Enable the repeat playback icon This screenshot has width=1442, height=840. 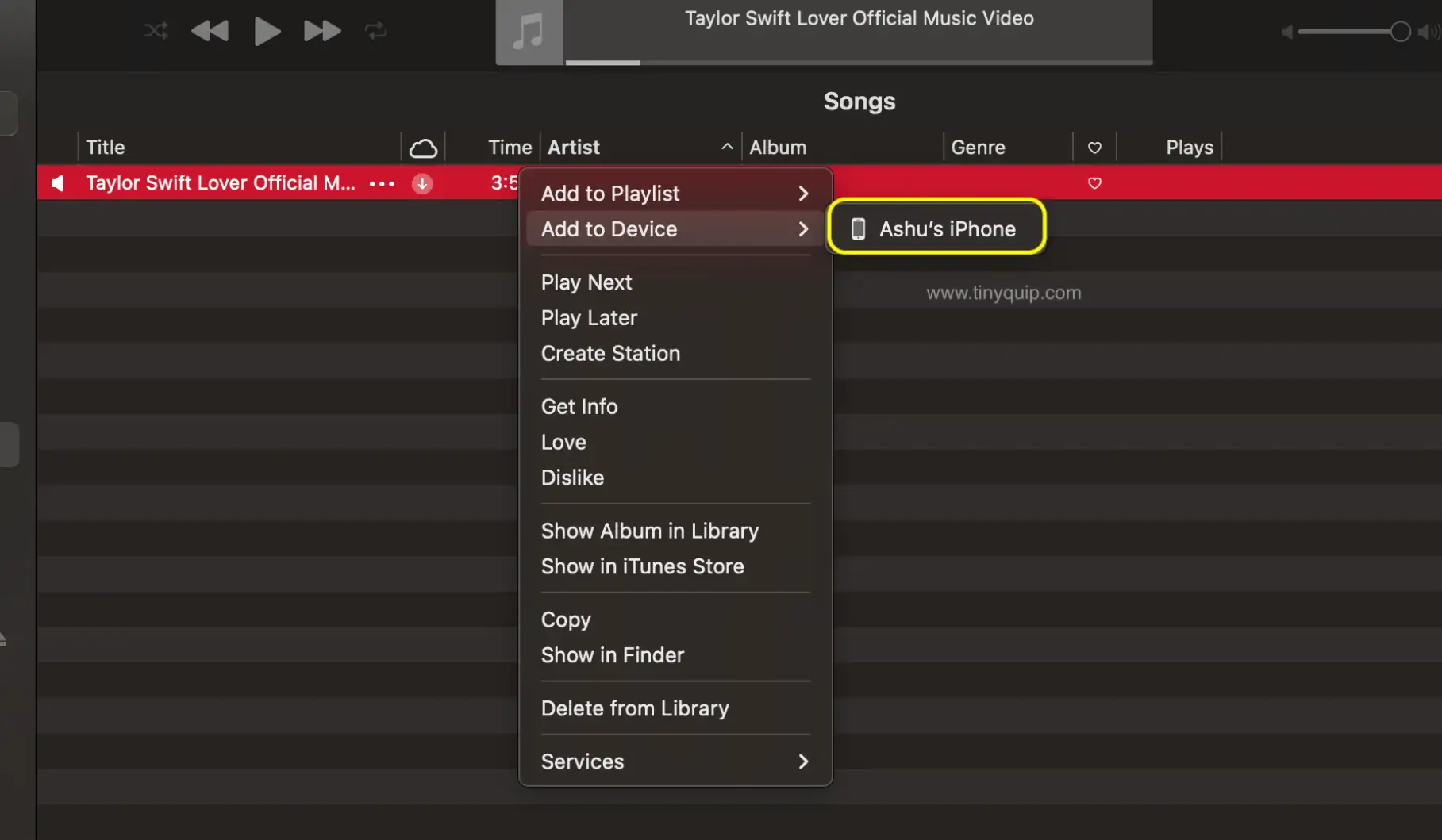375,31
